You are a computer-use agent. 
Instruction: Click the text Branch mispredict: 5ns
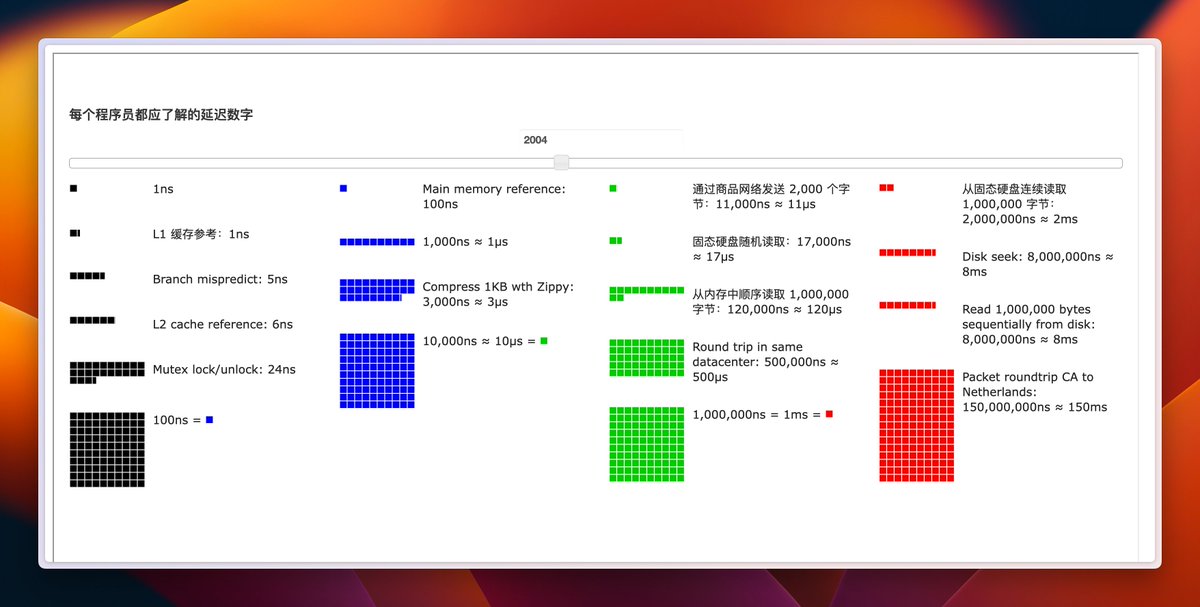click(220, 279)
